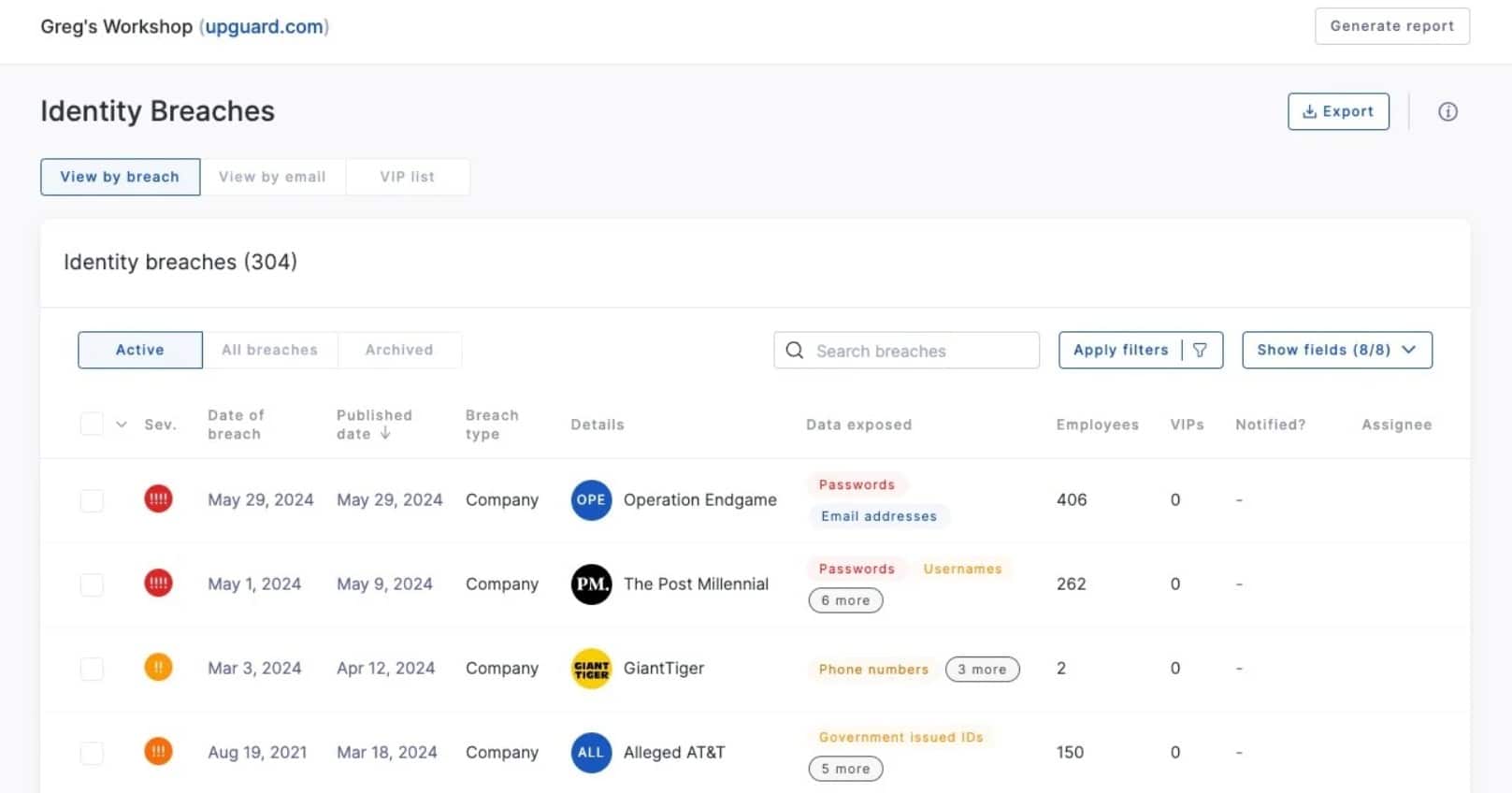Click the OPE logo for Operation Endgame
This screenshot has width=1512, height=793.
591,500
